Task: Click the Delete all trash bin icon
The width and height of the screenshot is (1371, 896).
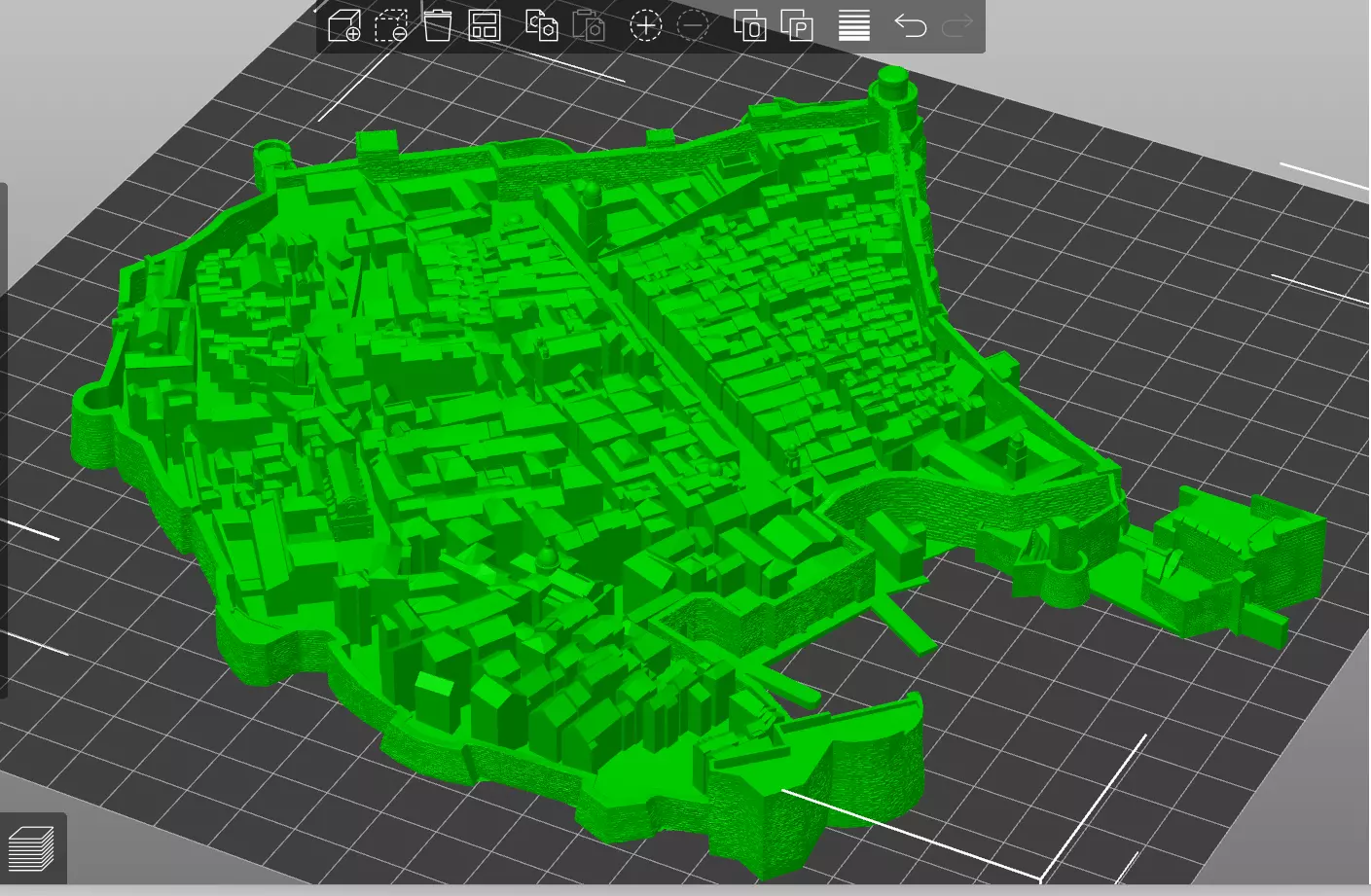Action: [x=438, y=25]
